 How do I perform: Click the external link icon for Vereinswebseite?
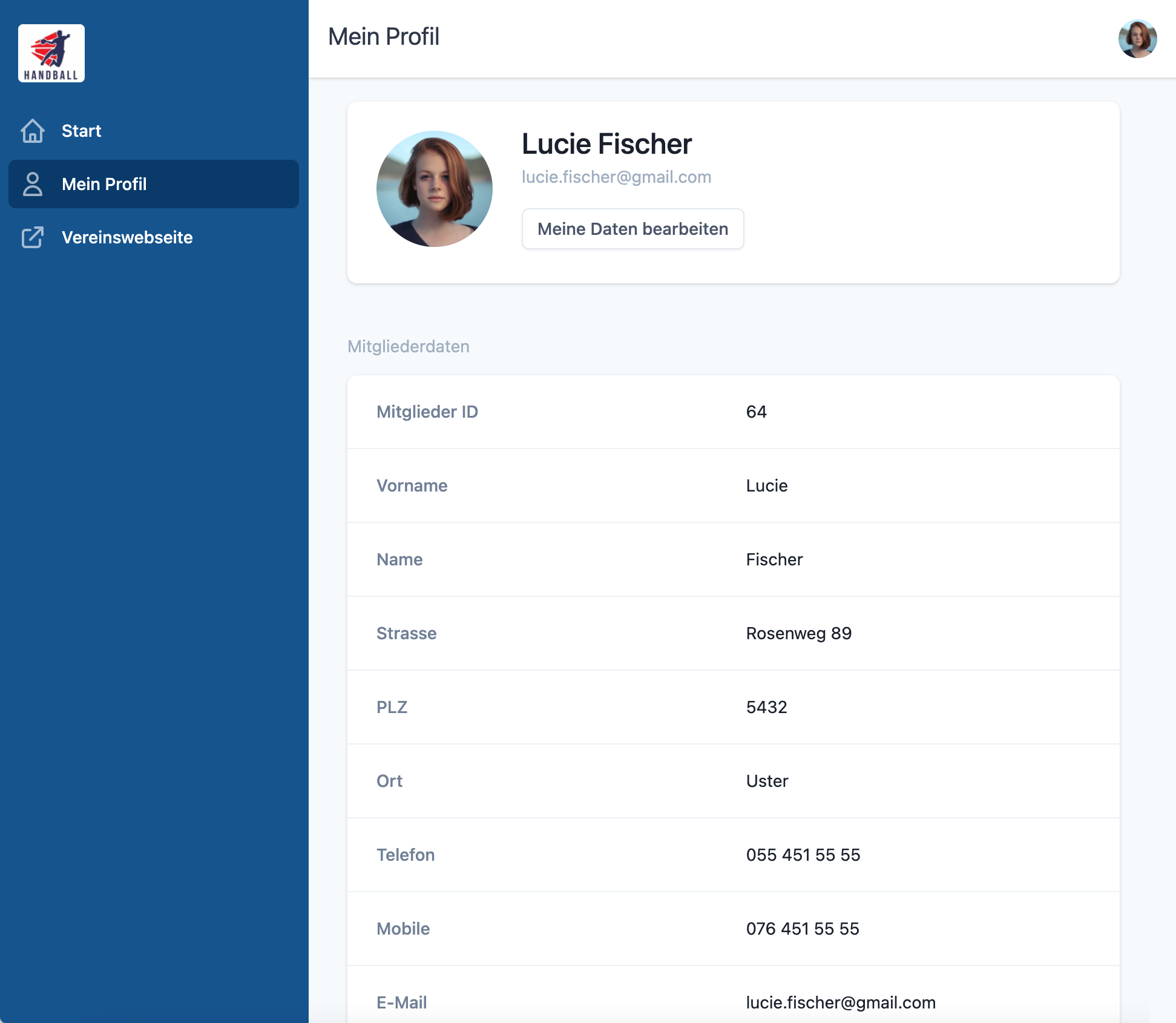33,237
